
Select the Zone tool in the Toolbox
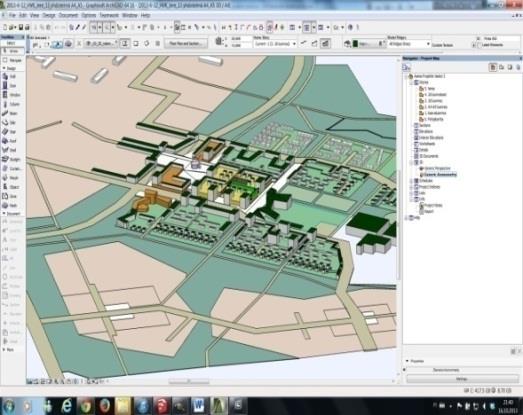12,196
